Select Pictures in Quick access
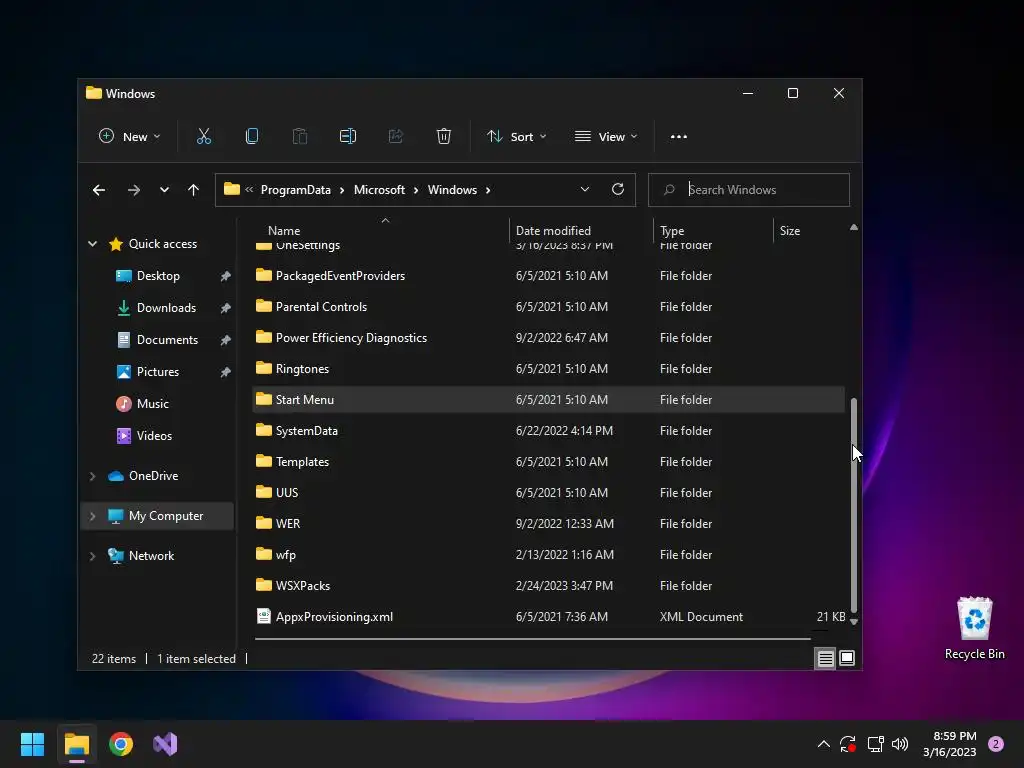This screenshot has height=768, width=1024. 157,372
